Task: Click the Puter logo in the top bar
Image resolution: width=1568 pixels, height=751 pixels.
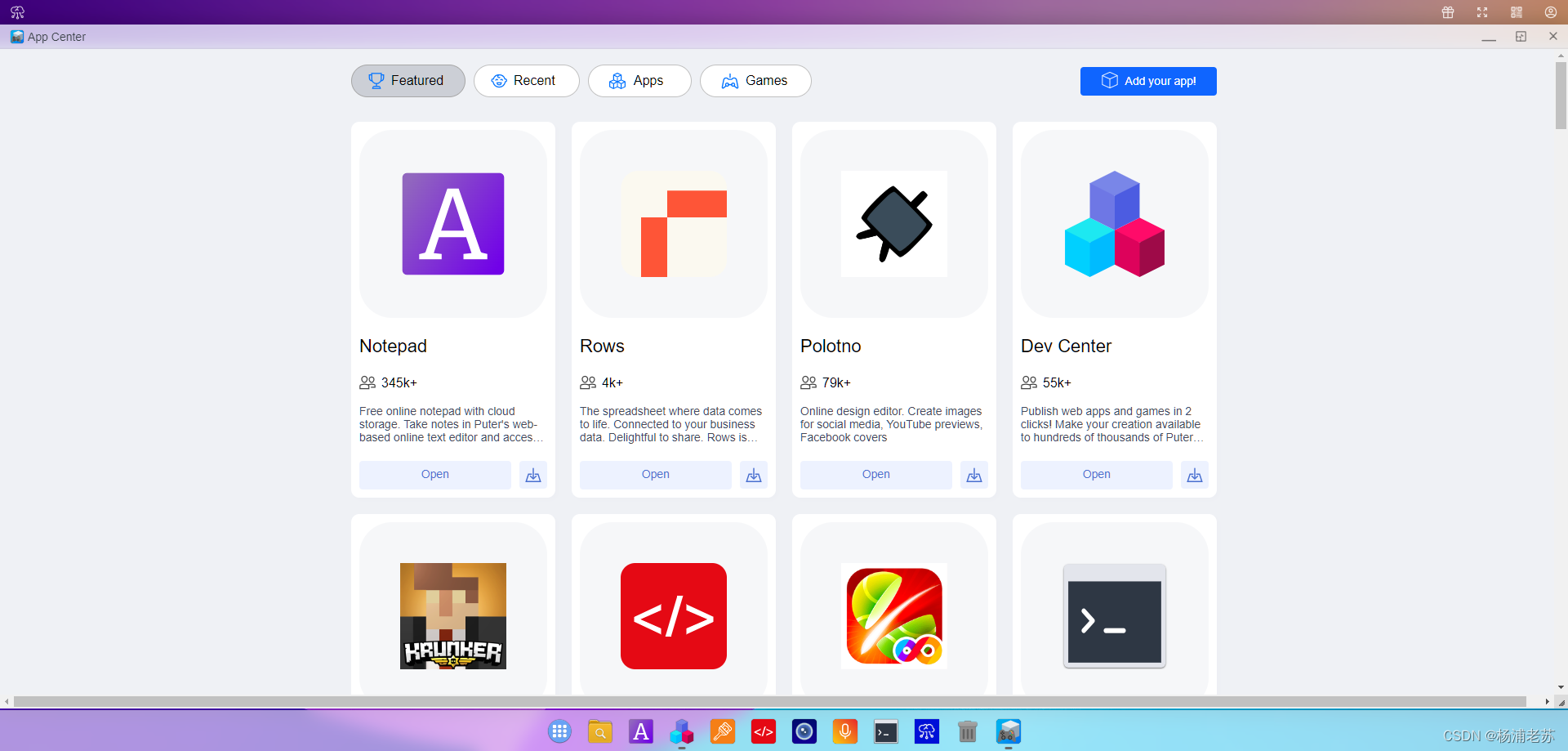Action: (x=17, y=12)
